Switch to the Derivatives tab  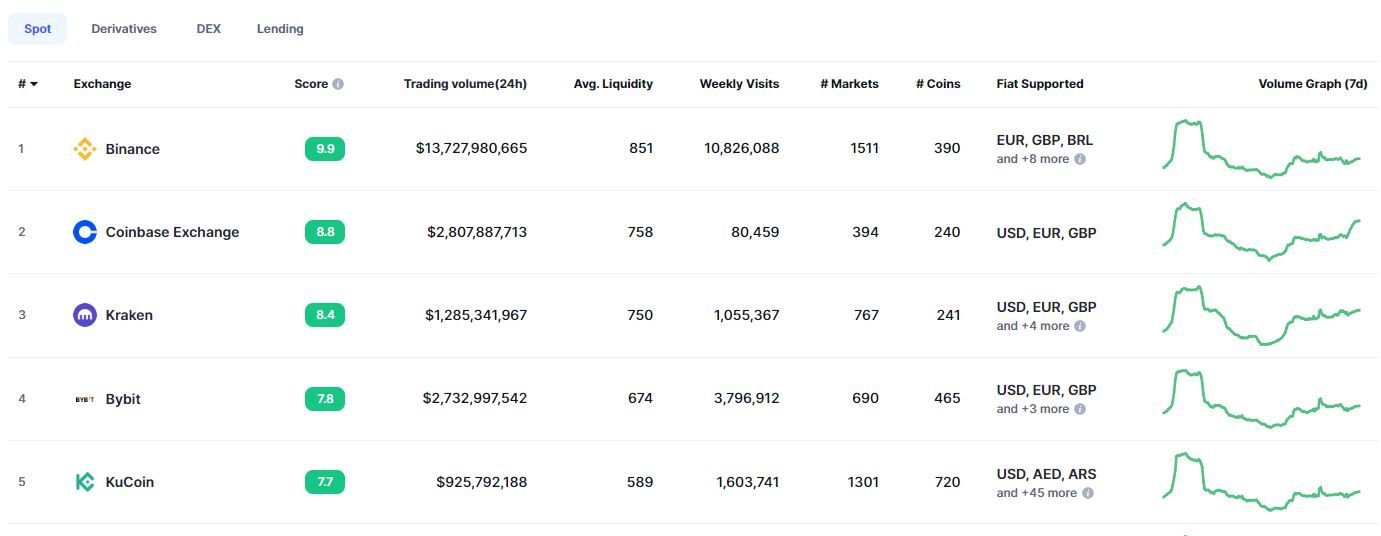124,29
